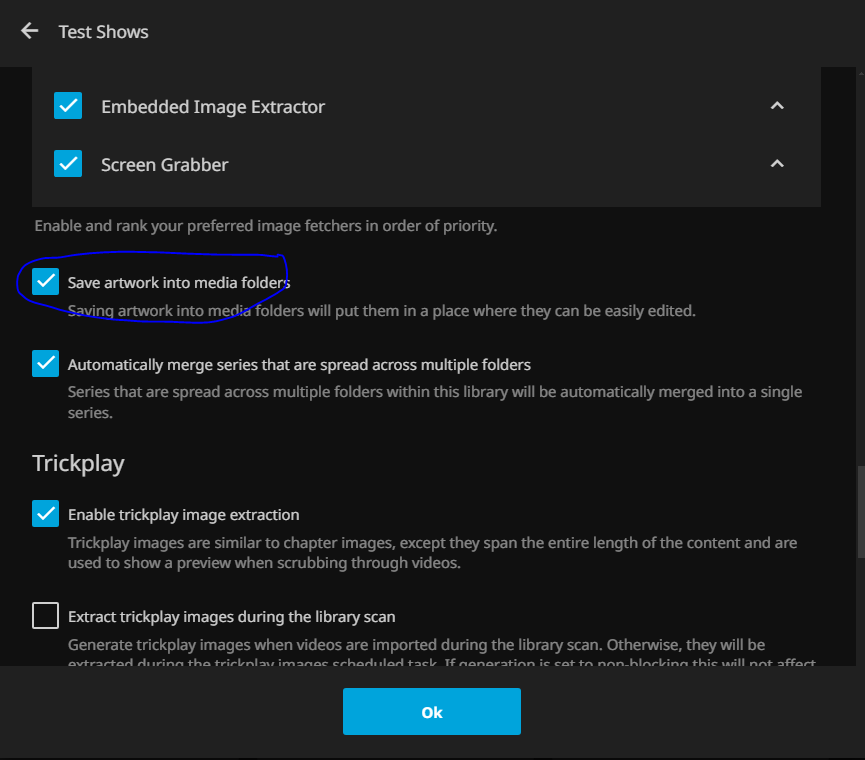Disable the Embedded Image Extractor checkbox
This screenshot has width=865, height=760.
[68, 106]
